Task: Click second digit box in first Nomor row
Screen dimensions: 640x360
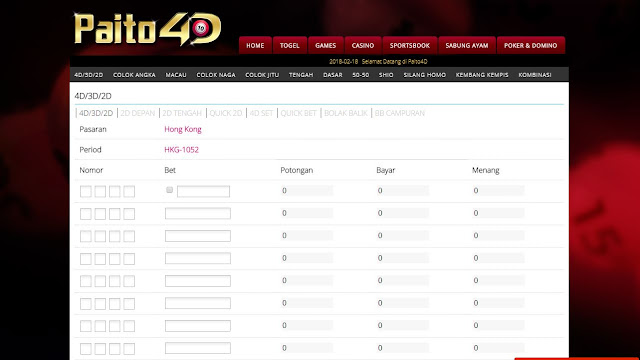Action: pyautogui.click(x=100, y=191)
